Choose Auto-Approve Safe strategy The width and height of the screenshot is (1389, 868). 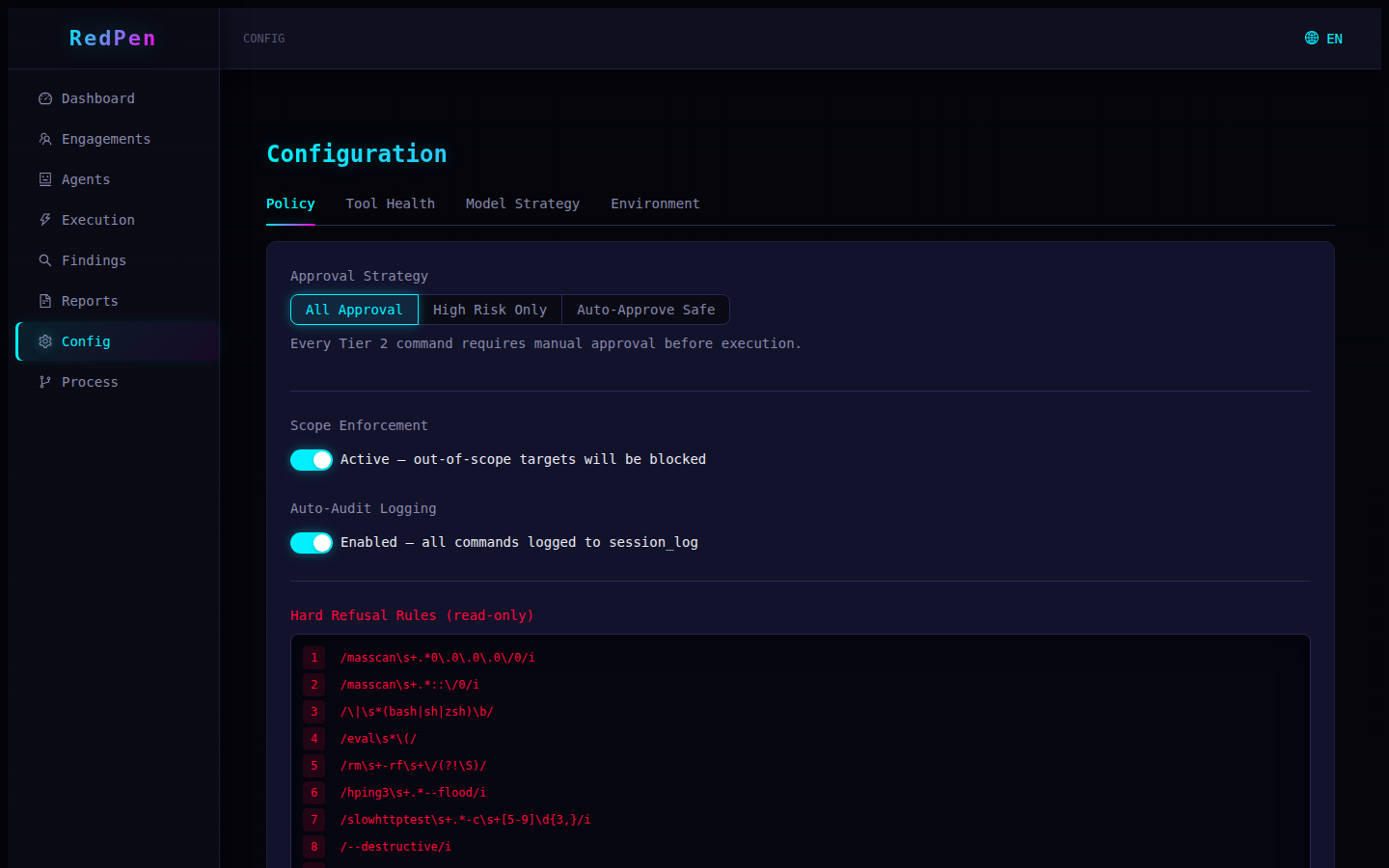(x=646, y=310)
